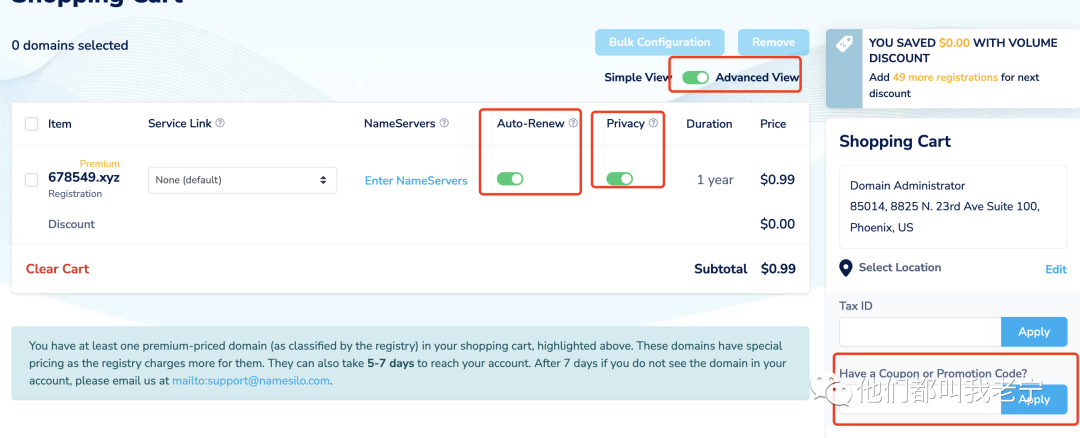Screen dimensions: 1080x438
Task: Open the Service Link None (default) dropdown
Action: pos(242,180)
